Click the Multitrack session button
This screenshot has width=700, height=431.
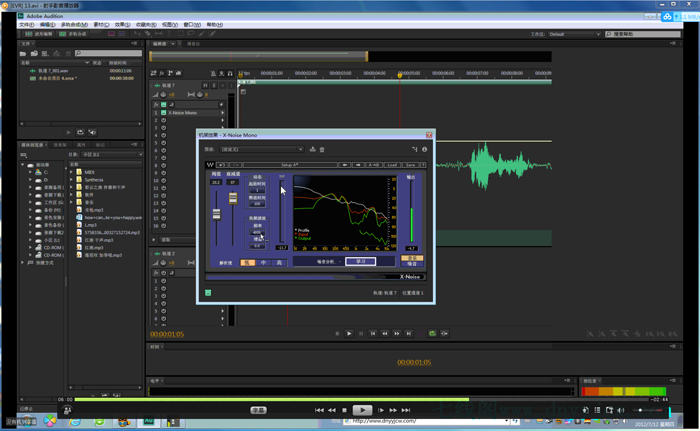[74, 34]
